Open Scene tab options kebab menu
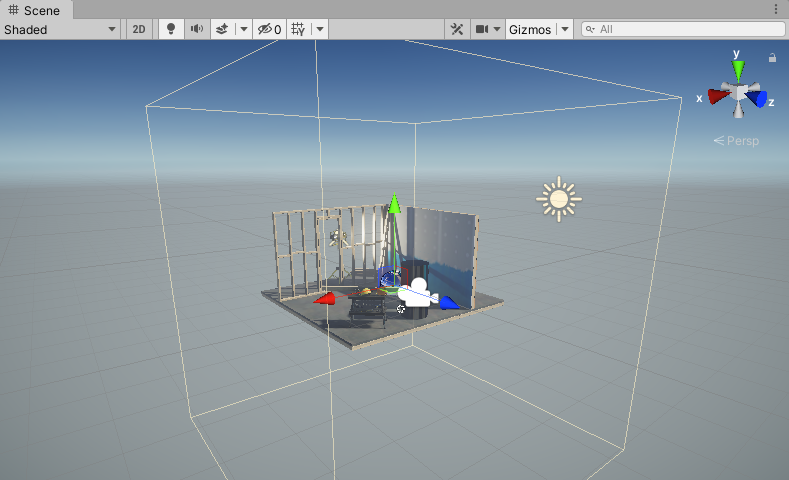Image resolution: width=789 pixels, height=480 pixels. point(775,9)
